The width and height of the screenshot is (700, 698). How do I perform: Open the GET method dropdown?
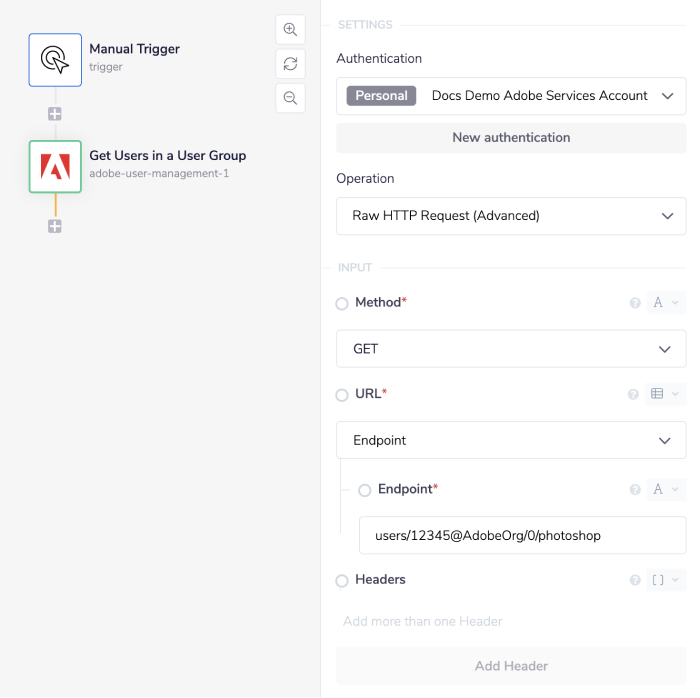[511, 349]
